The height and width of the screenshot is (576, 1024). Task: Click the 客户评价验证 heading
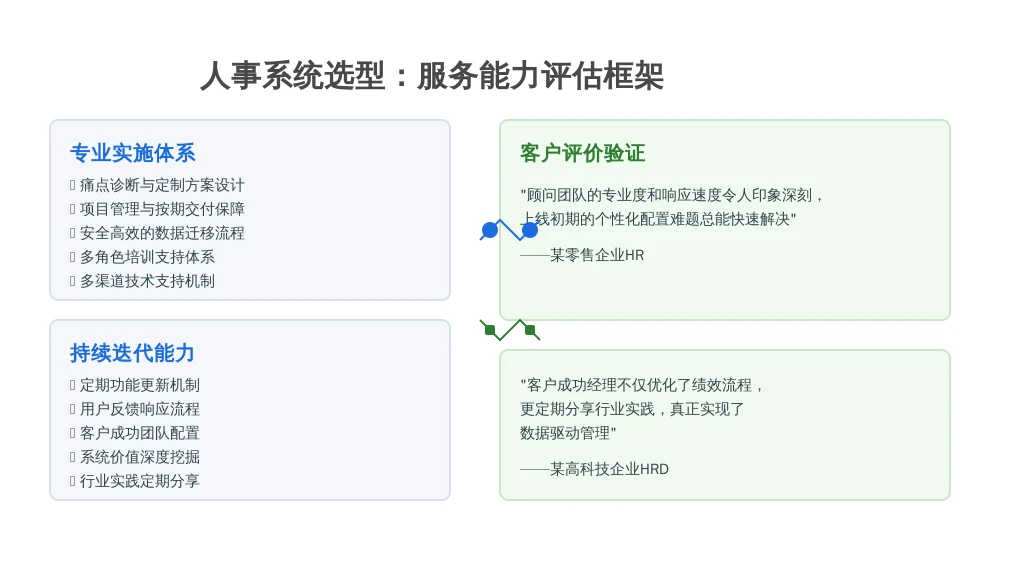[x=583, y=153]
